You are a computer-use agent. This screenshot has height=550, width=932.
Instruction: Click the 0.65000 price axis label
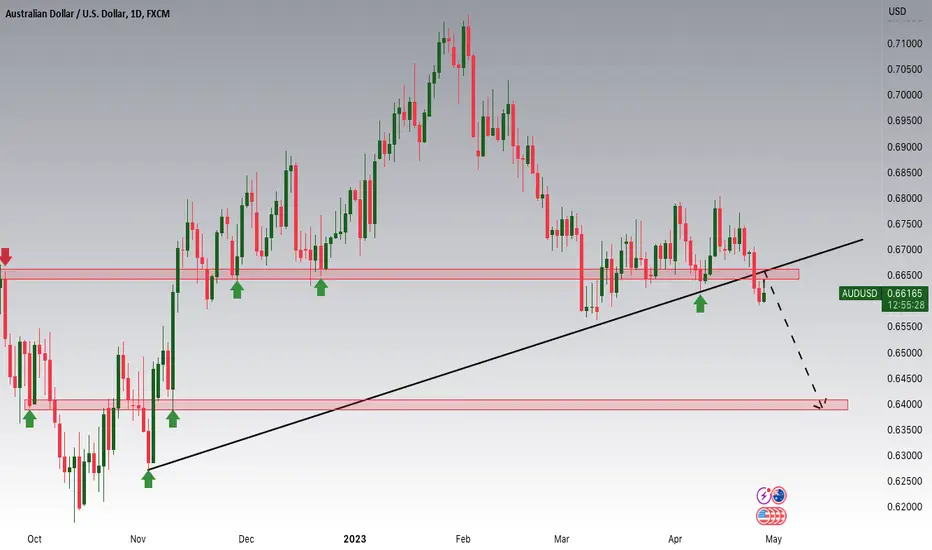[905, 353]
